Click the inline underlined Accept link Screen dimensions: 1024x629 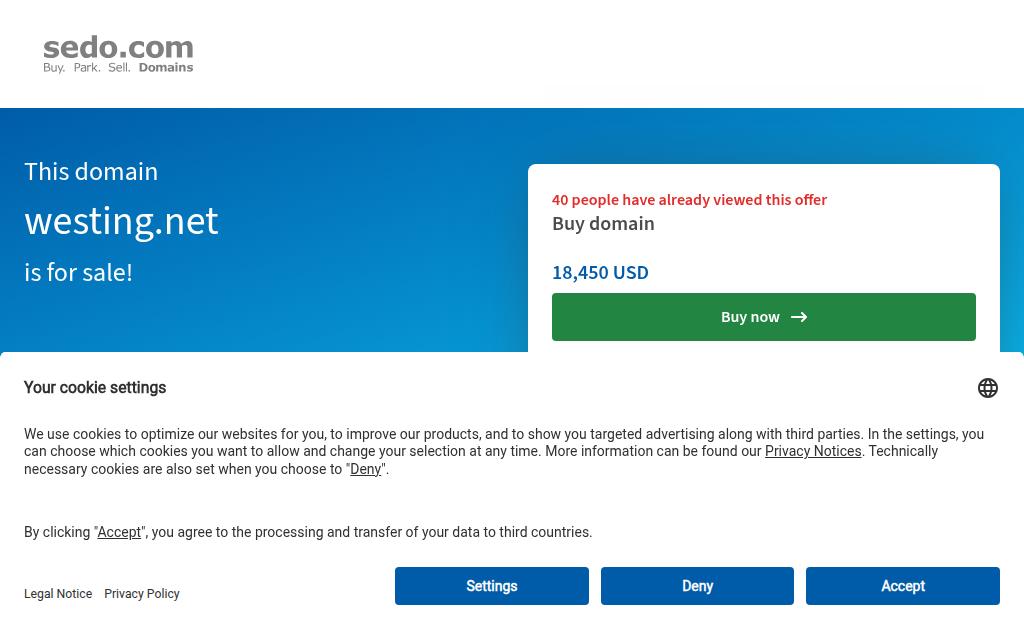coord(119,532)
